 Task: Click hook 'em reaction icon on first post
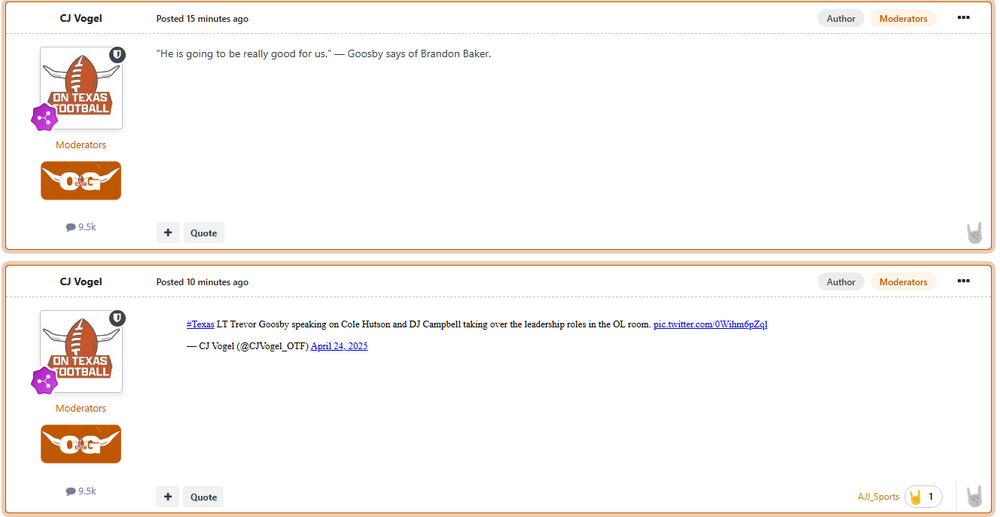(974, 233)
